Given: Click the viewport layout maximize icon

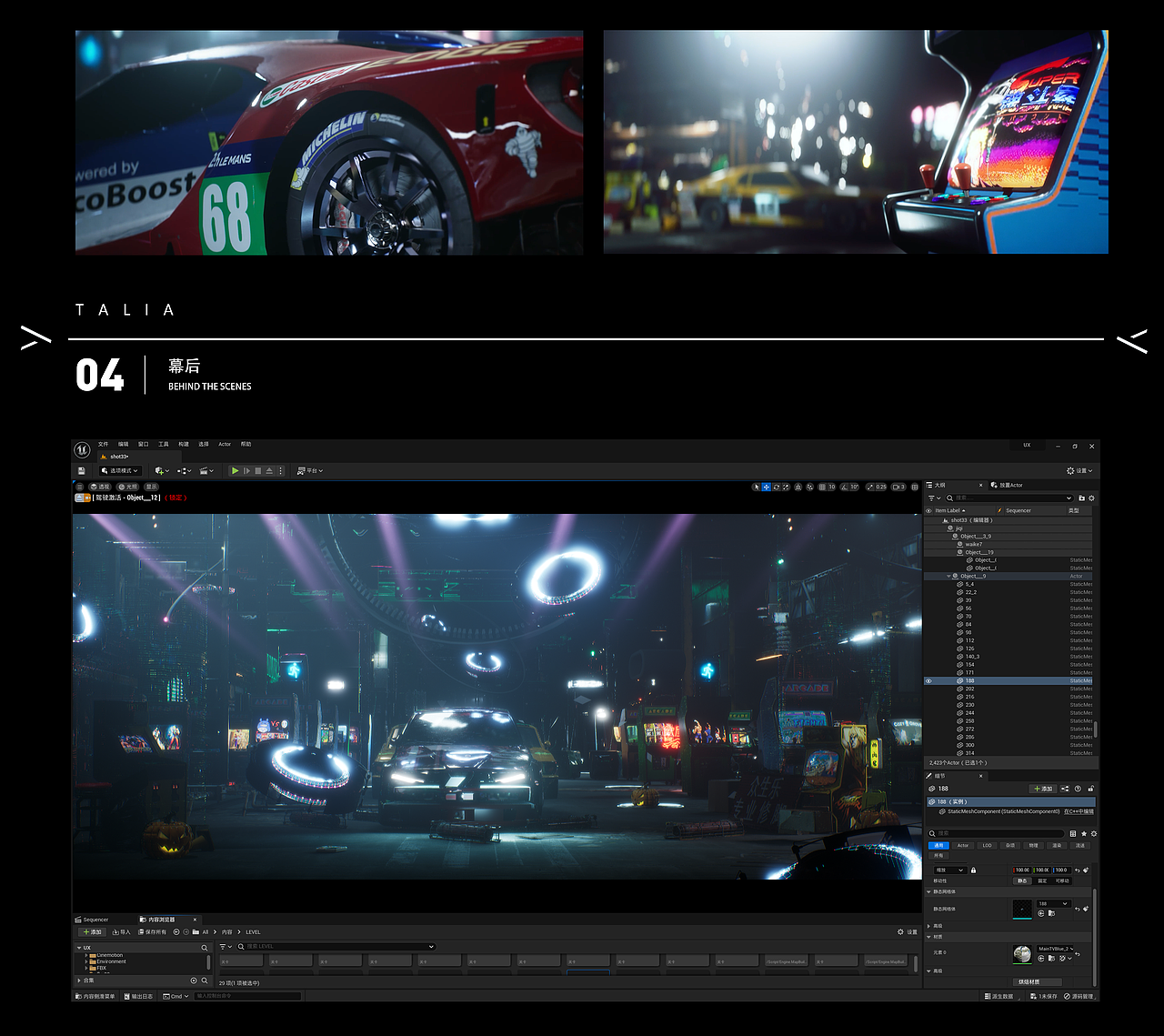Looking at the screenshot, I should click(915, 487).
